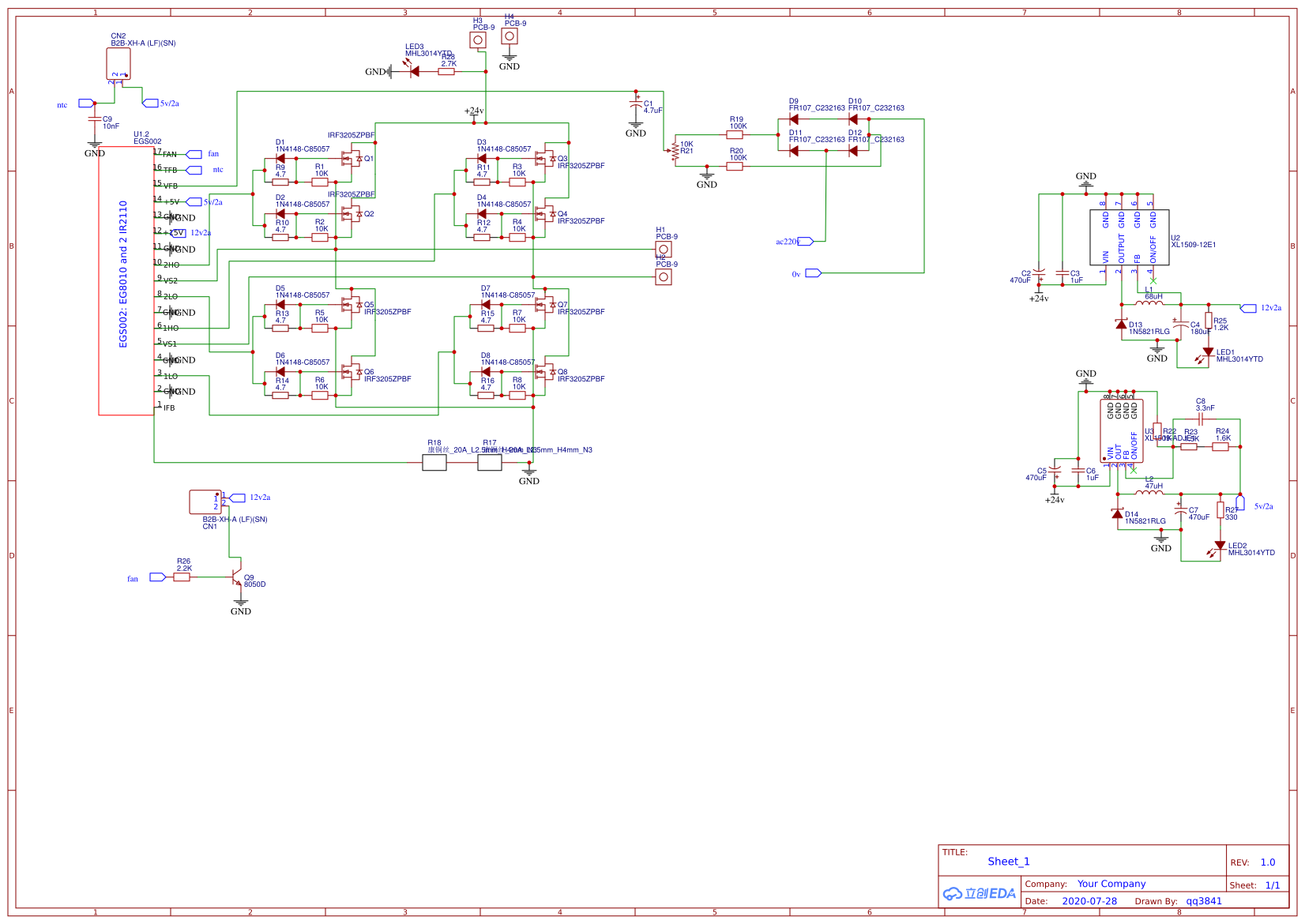
Task: Click the 0v net port
Action: (x=814, y=273)
